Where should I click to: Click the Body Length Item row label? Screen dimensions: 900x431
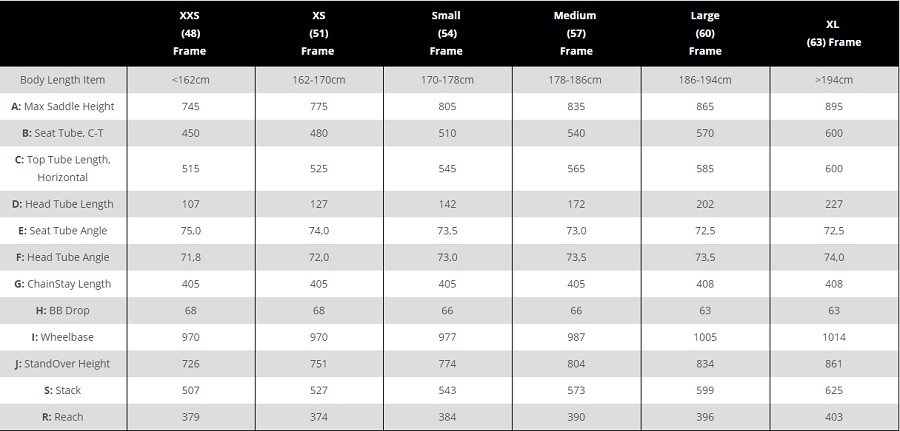click(63, 80)
